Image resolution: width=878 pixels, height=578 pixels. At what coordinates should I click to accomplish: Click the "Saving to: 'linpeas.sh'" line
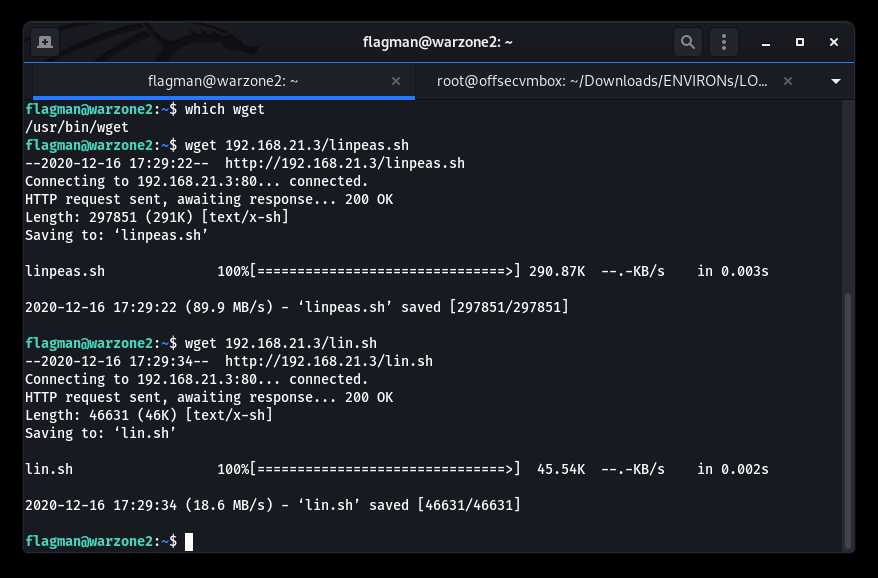(116, 235)
